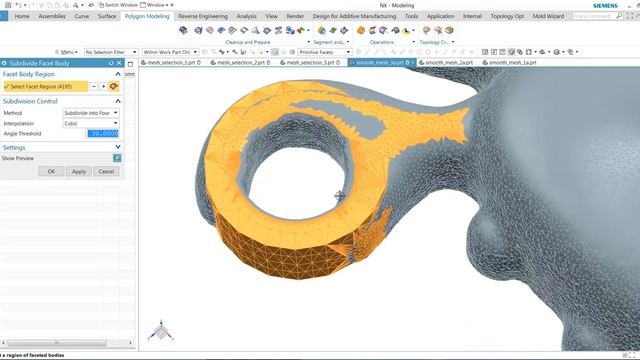This screenshot has height=360, width=640.
Task: Open the Interpolation dropdown showing Cubic
Action: pos(91,123)
